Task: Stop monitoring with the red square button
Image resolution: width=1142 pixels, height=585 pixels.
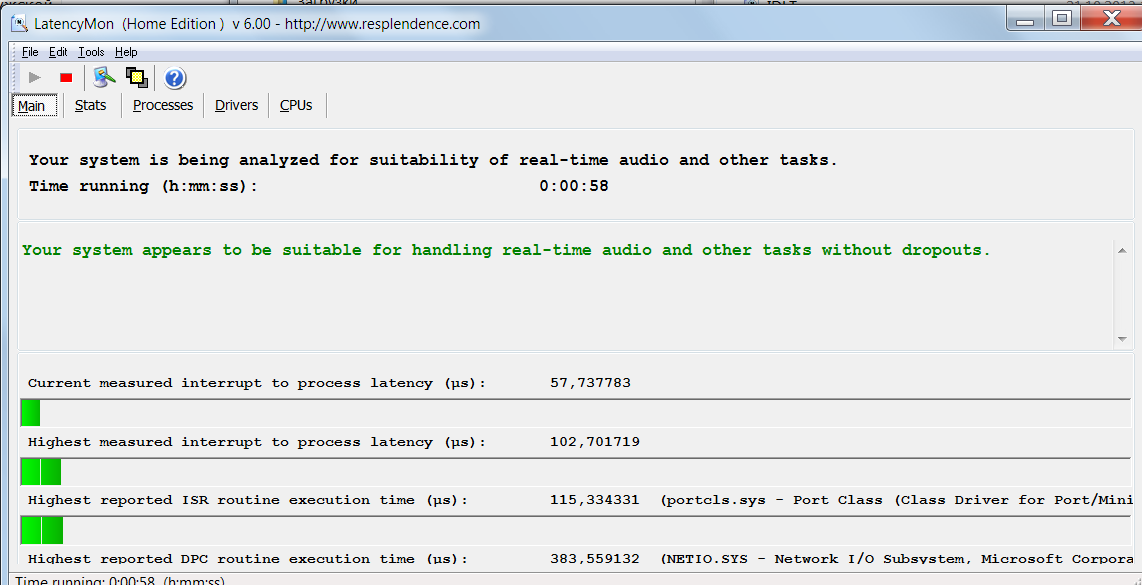Action: [x=66, y=77]
